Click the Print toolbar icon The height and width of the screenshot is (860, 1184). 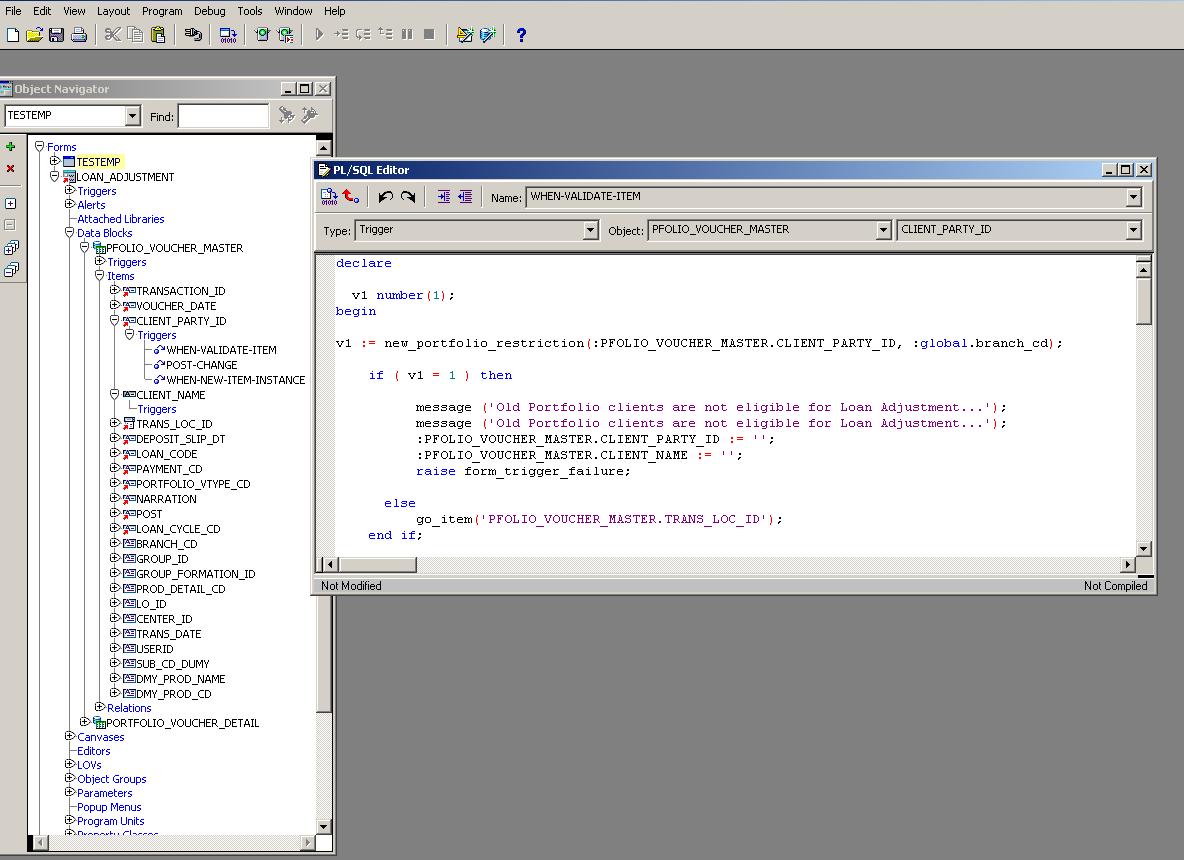pos(79,35)
